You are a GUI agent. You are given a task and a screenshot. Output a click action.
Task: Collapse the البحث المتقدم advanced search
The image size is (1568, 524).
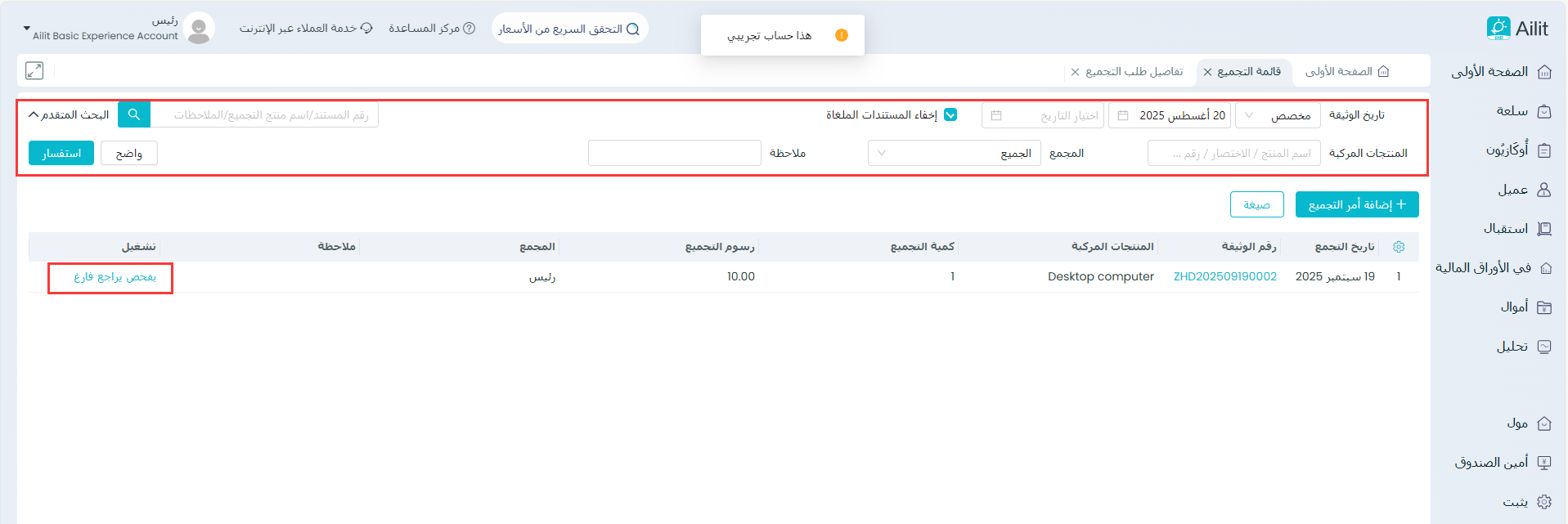tap(69, 114)
